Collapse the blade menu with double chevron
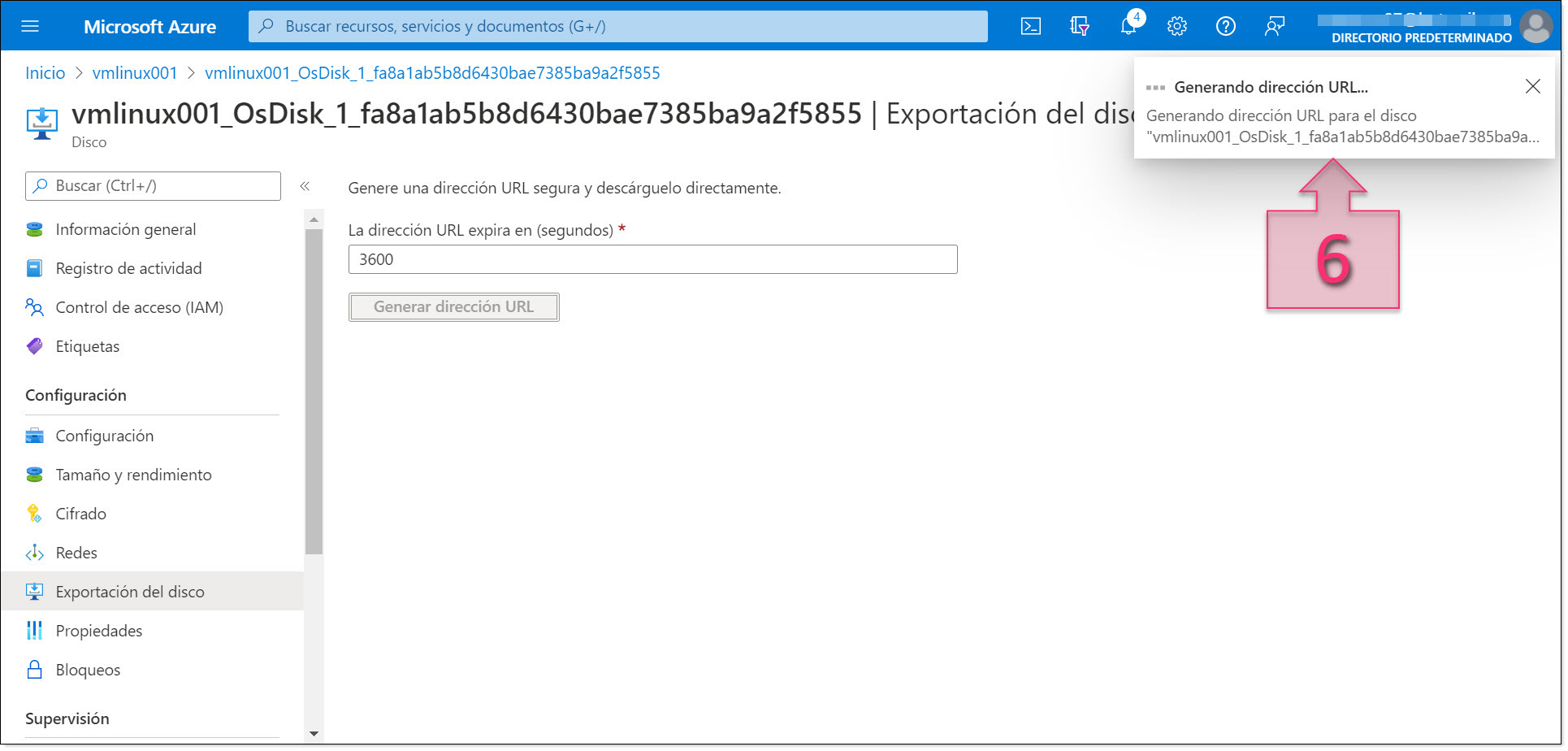The height and width of the screenshot is (751, 1568). coord(306,185)
